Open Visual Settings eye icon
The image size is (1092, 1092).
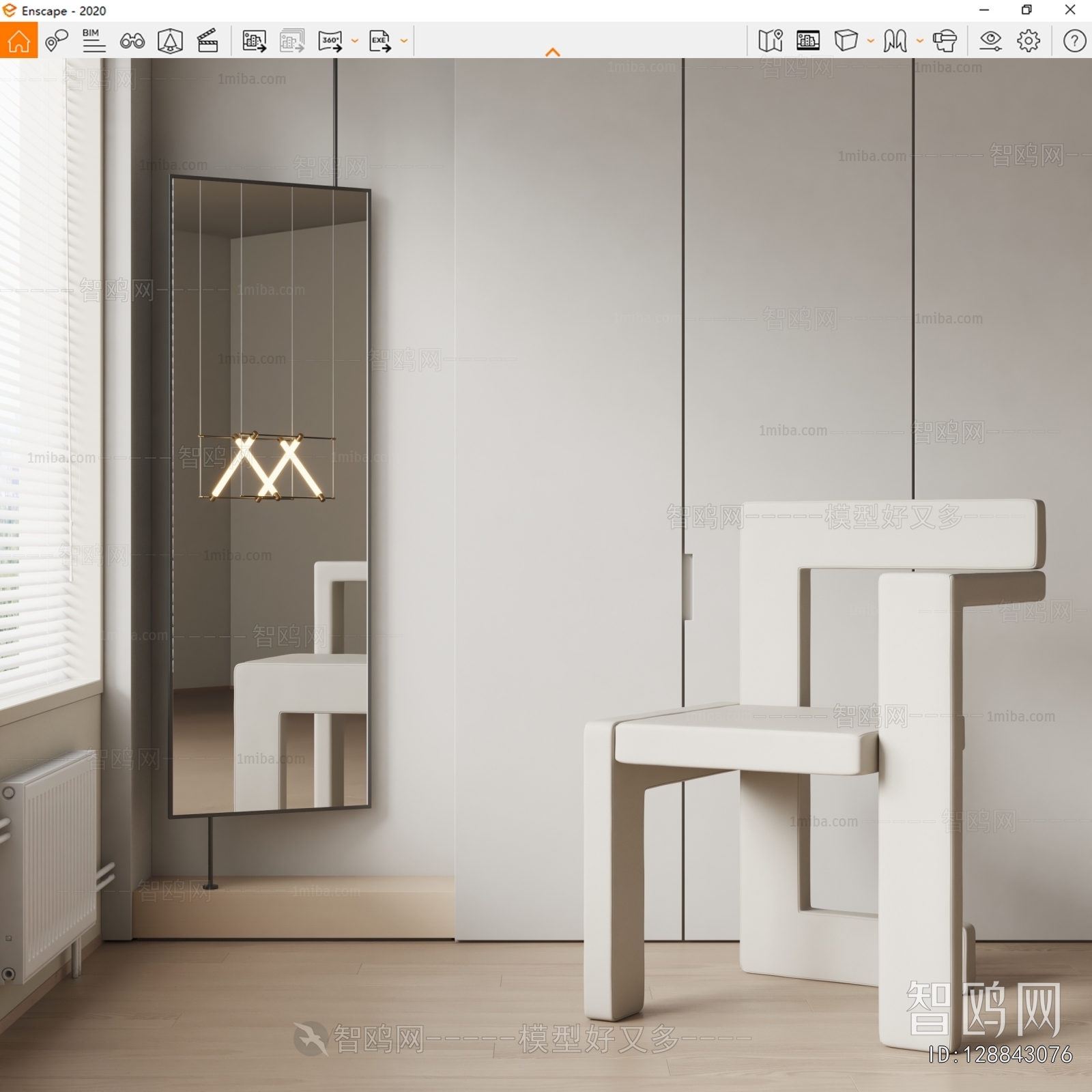[x=990, y=41]
